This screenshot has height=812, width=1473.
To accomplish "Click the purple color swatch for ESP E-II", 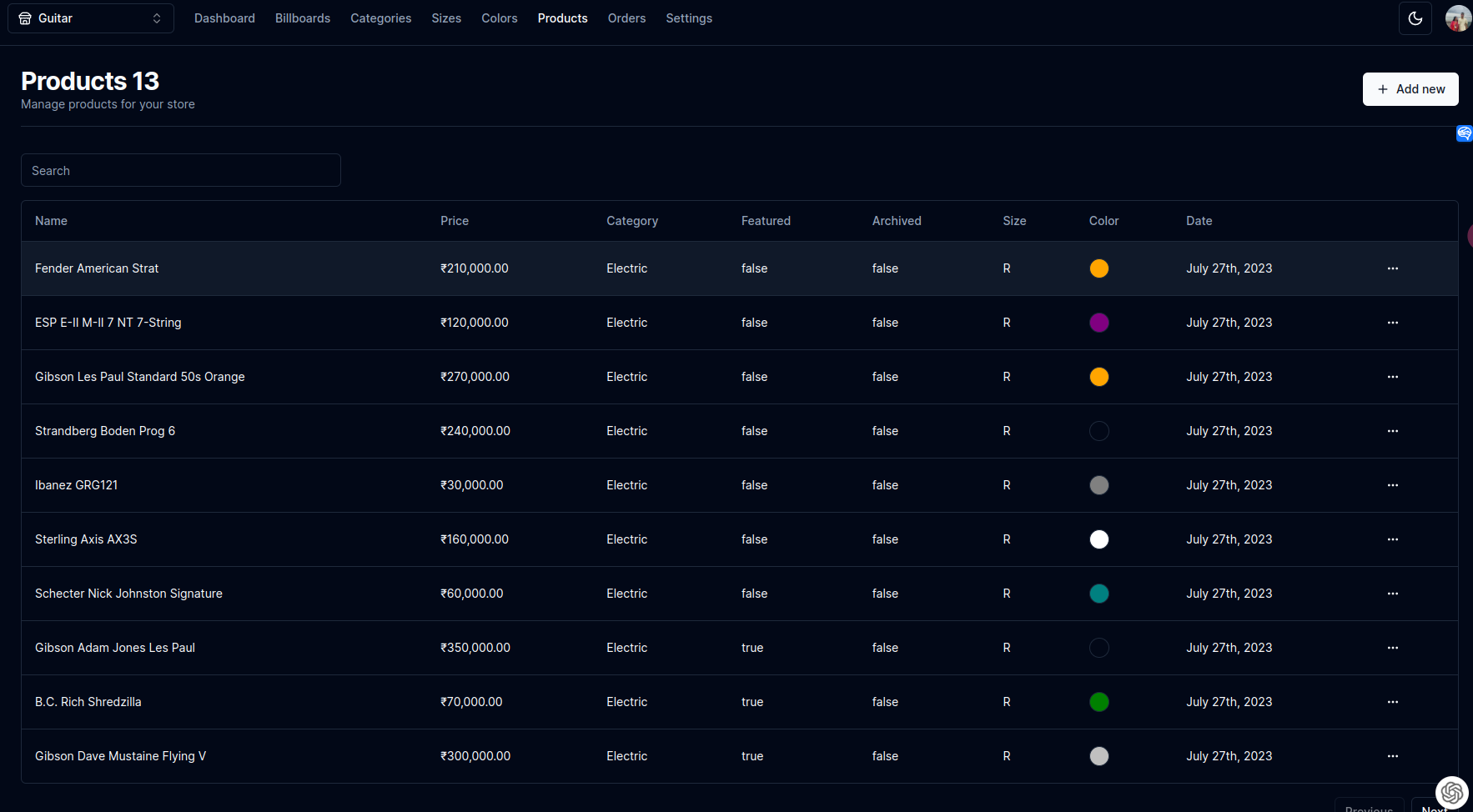I will coord(1099,323).
